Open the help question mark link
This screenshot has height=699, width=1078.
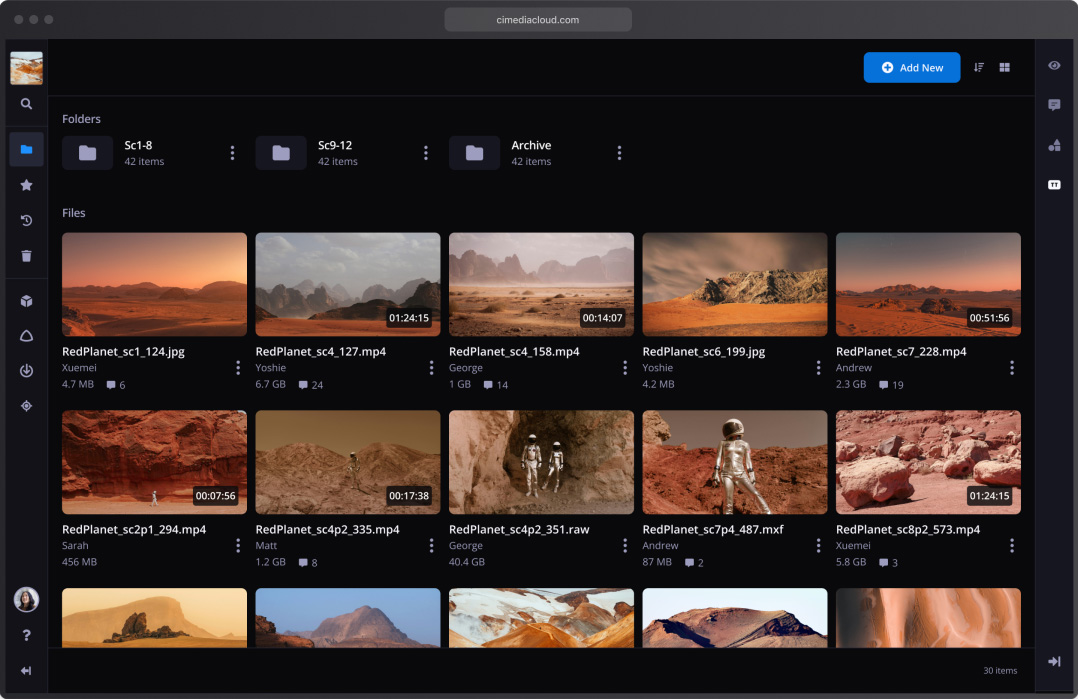(26, 635)
